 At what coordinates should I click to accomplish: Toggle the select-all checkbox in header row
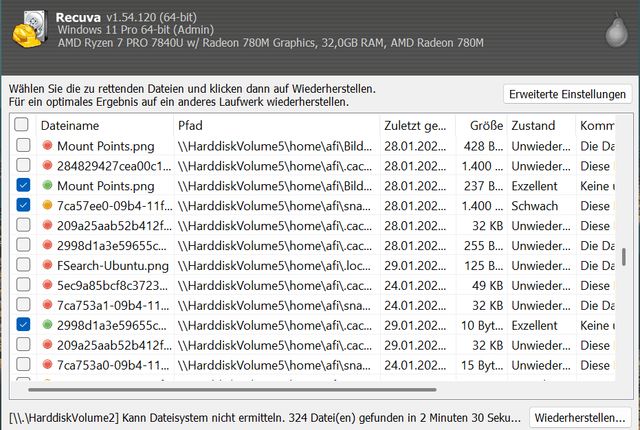[22, 126]
